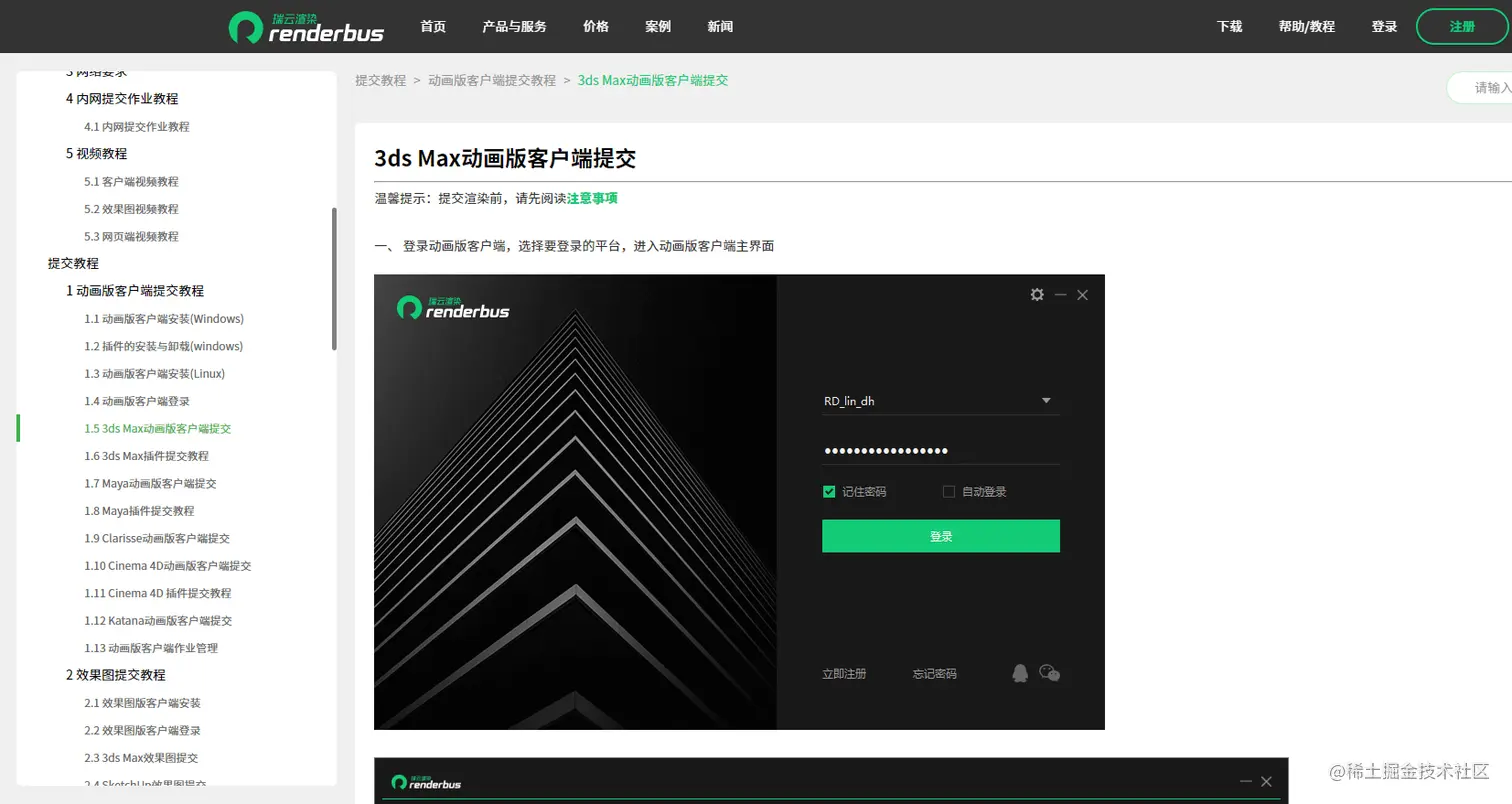Select 1 动画版客户端提交教程

click(x=135, y=291)
